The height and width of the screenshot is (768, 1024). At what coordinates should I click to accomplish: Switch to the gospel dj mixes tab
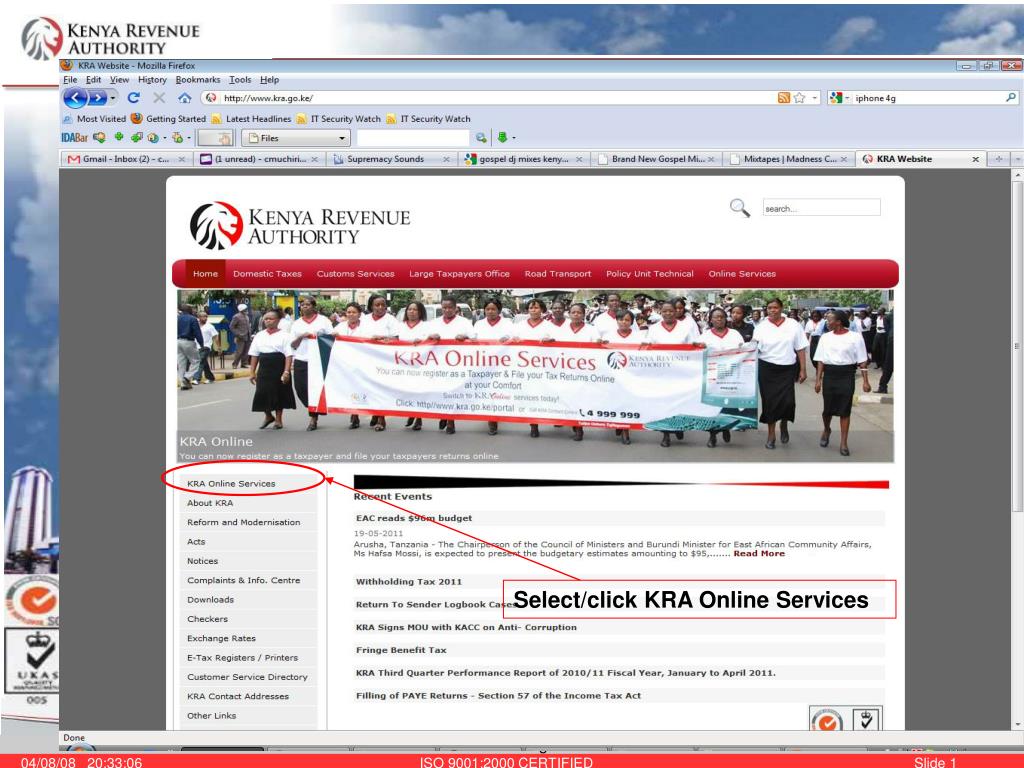[524, 159]
